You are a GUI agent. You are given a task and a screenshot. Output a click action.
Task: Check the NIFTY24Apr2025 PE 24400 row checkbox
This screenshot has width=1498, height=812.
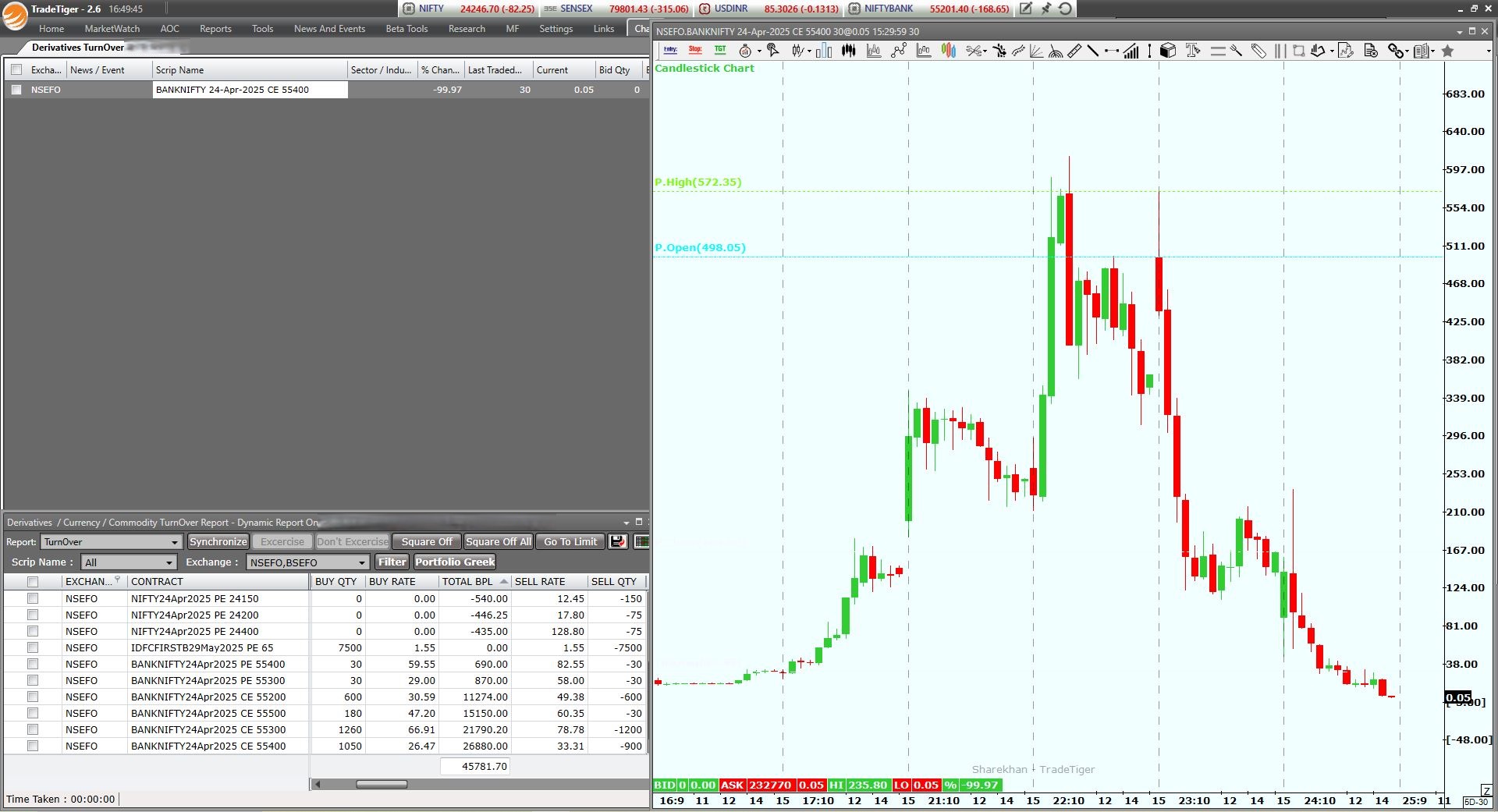[33, 631]
